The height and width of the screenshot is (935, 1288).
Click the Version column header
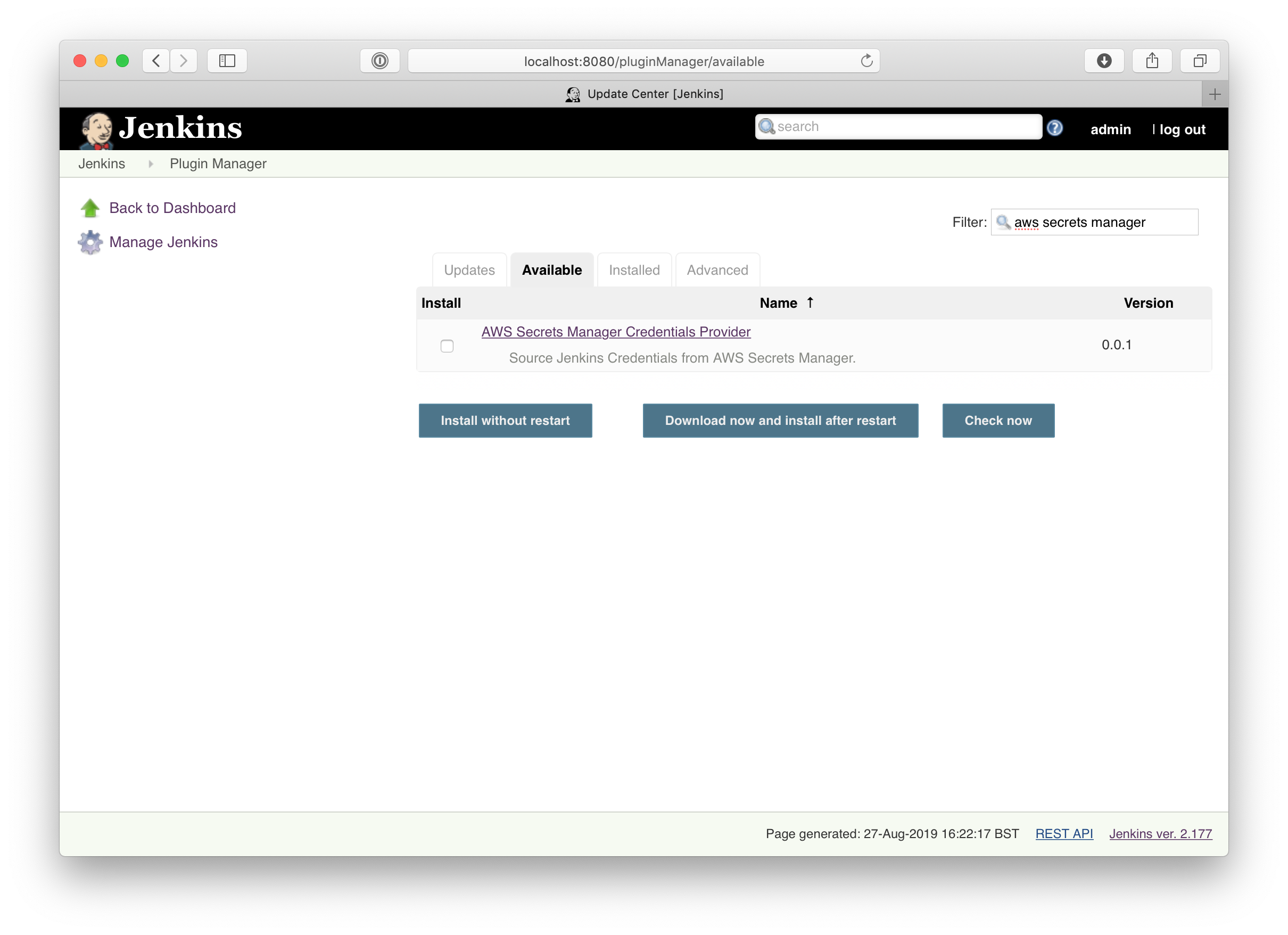pos(1149,304)
